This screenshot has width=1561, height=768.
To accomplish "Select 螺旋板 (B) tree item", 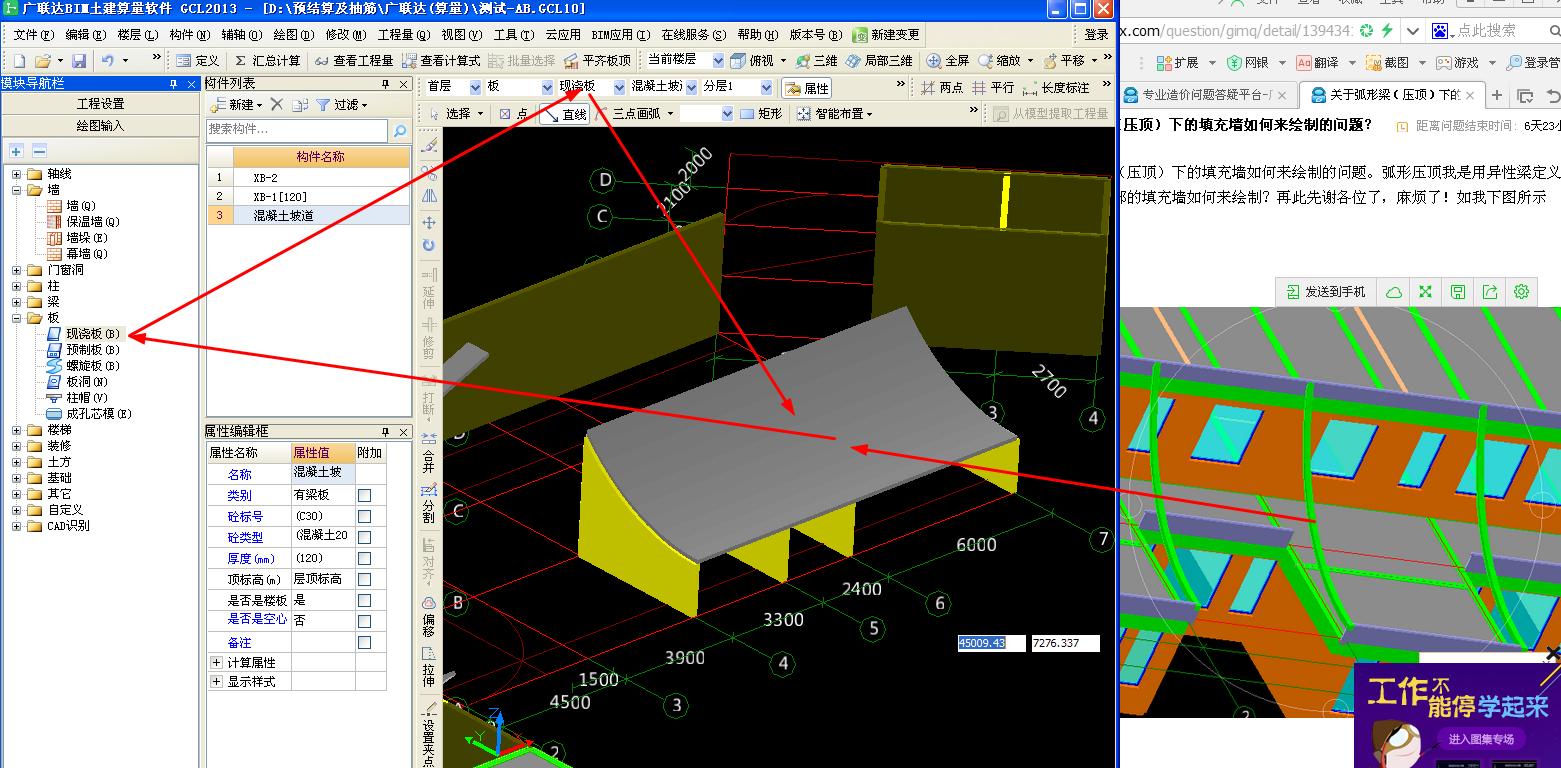I will click(93, 366).
